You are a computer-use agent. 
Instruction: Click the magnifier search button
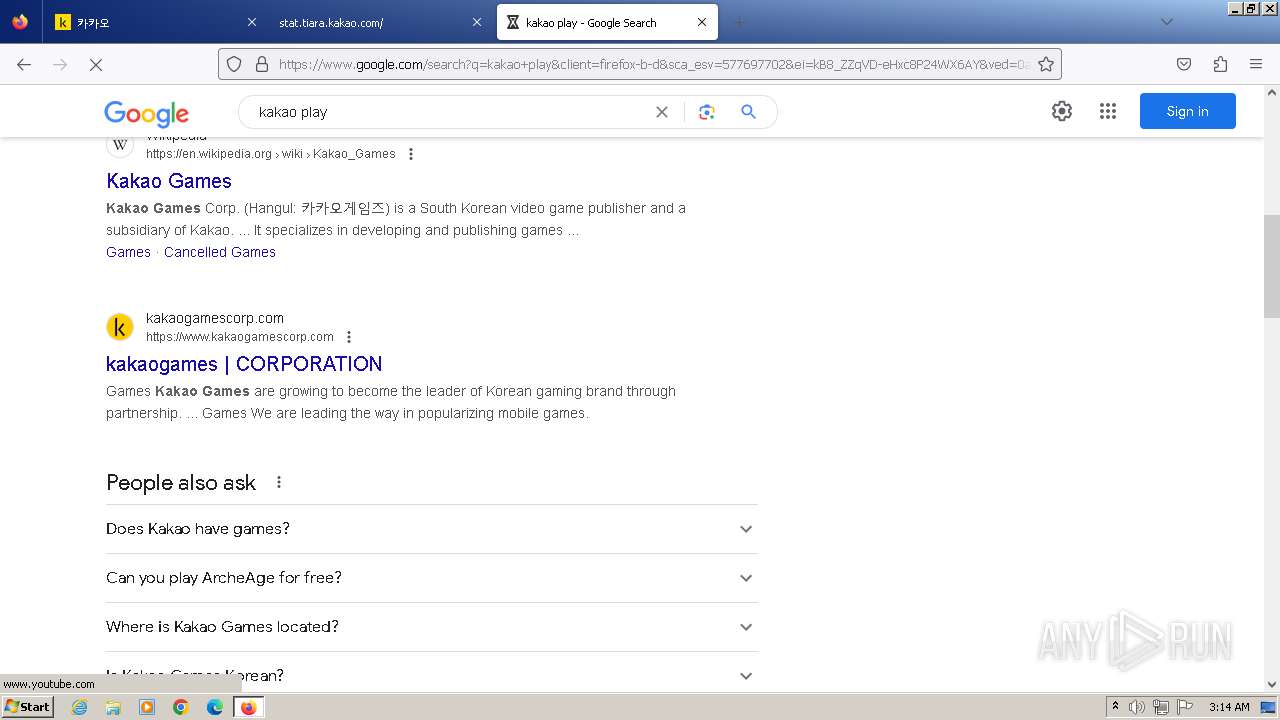748,112
